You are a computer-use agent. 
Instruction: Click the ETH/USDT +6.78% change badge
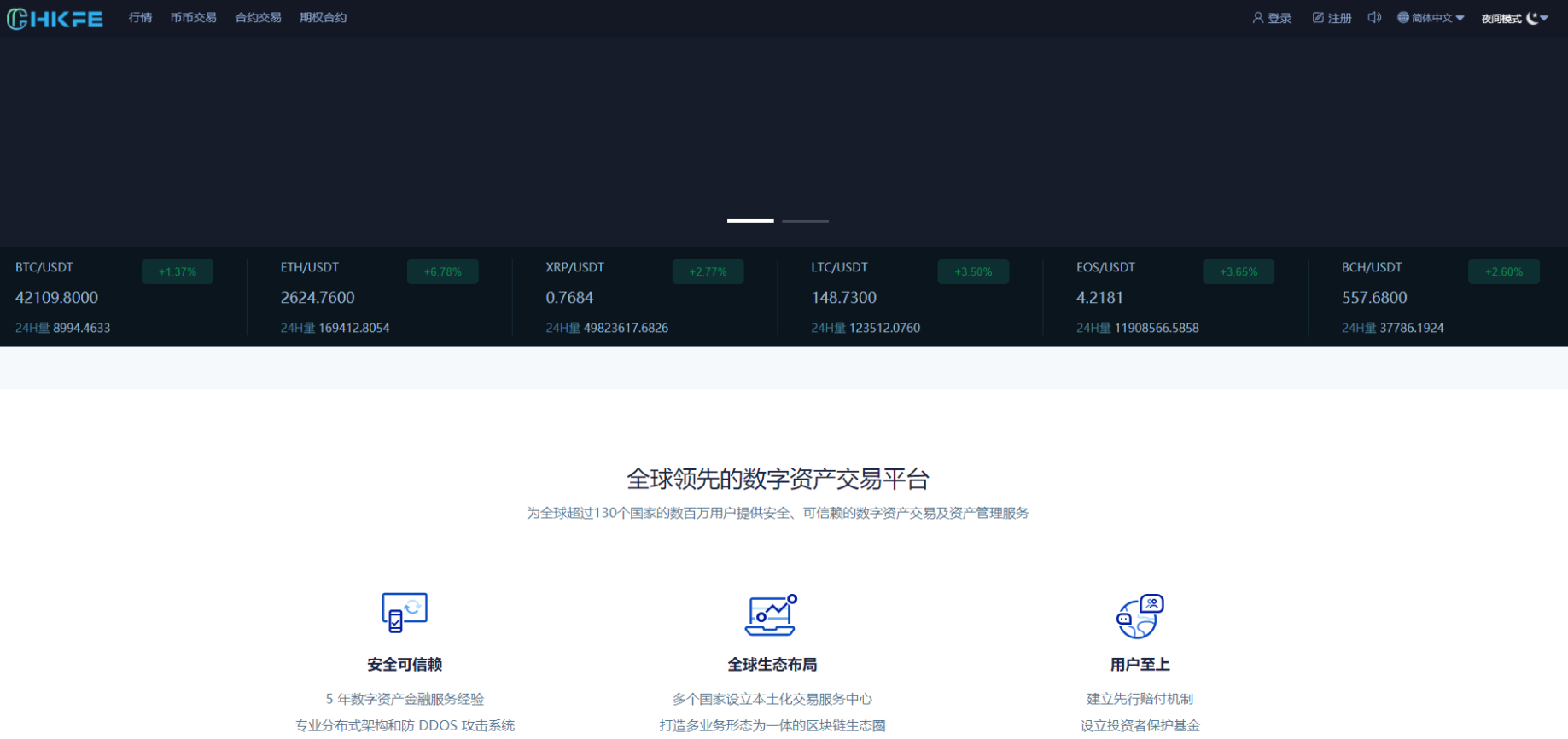pyautogui.click(x=442, y=272)
